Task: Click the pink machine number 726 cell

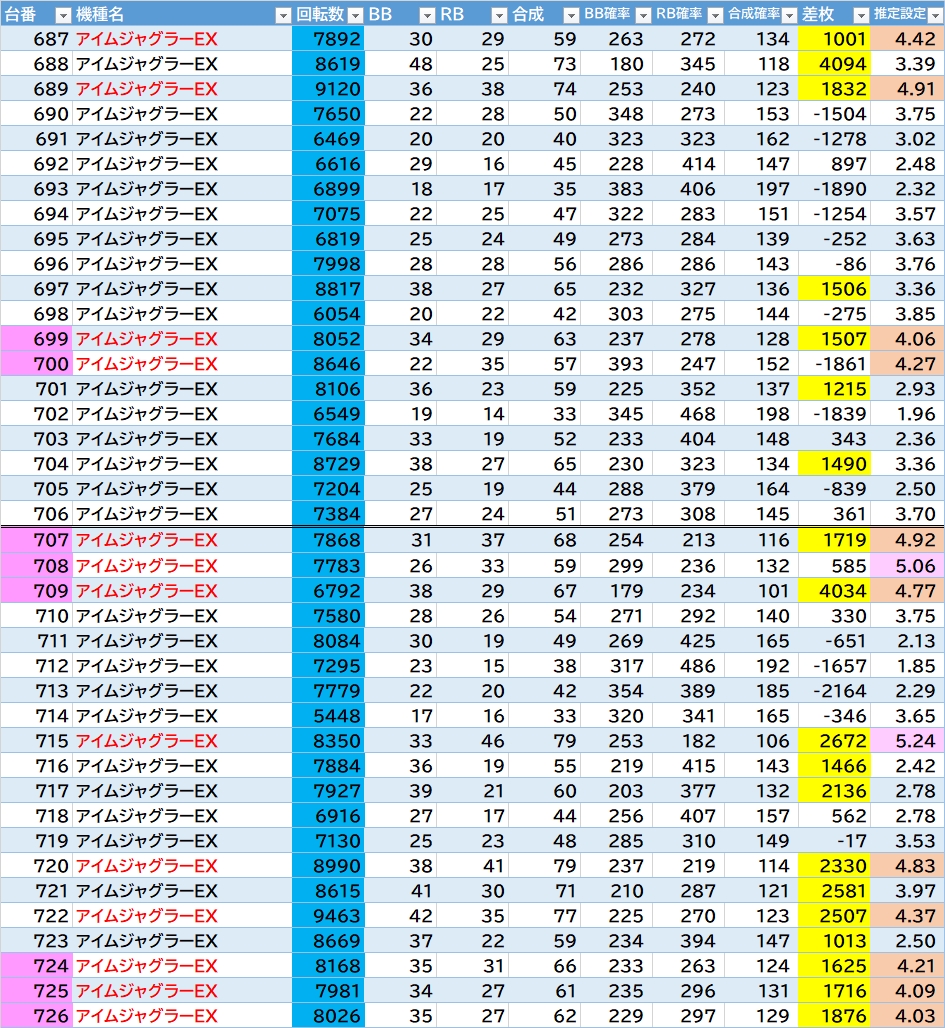Action: (x=36, y=1016)
